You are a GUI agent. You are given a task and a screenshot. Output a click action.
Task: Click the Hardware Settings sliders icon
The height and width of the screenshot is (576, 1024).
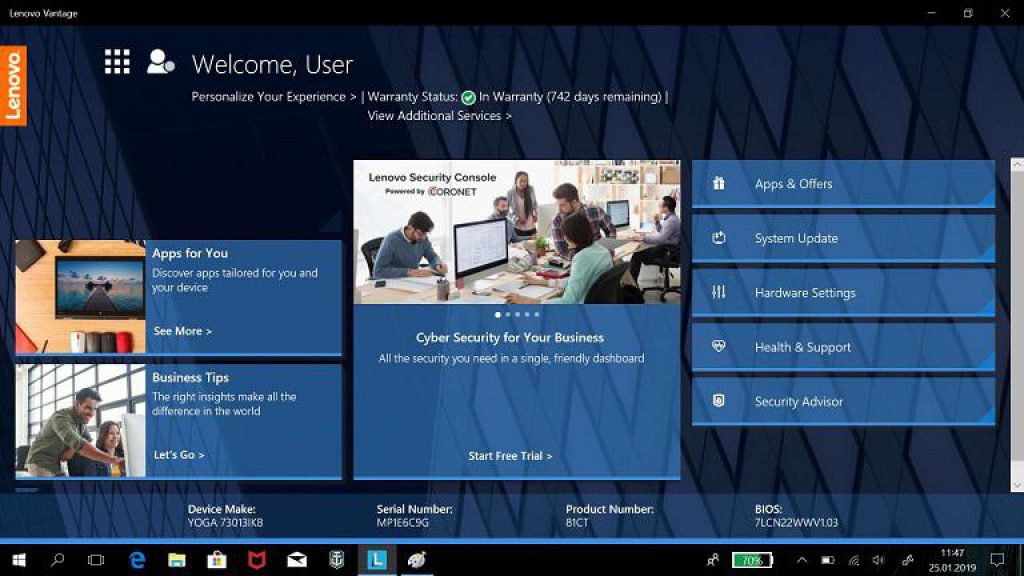pos(718,292)
